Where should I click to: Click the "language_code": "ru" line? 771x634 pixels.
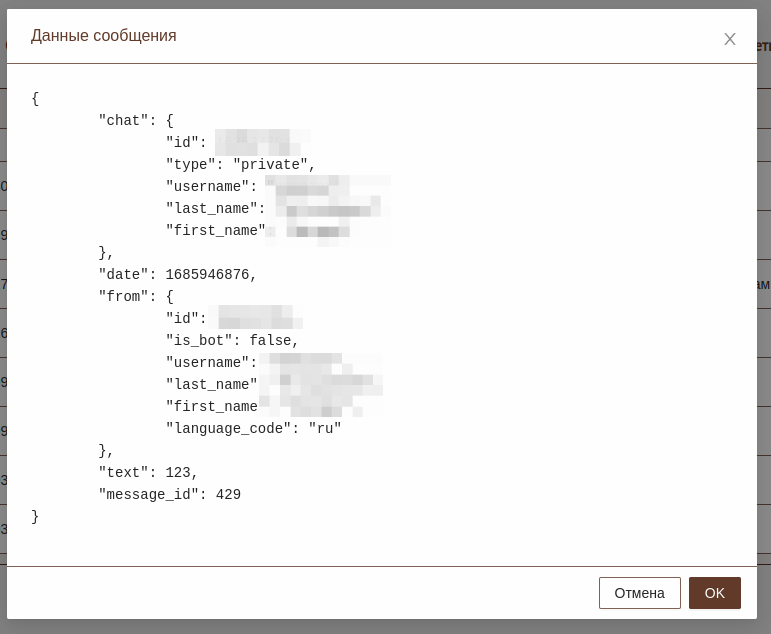[253, 429]
